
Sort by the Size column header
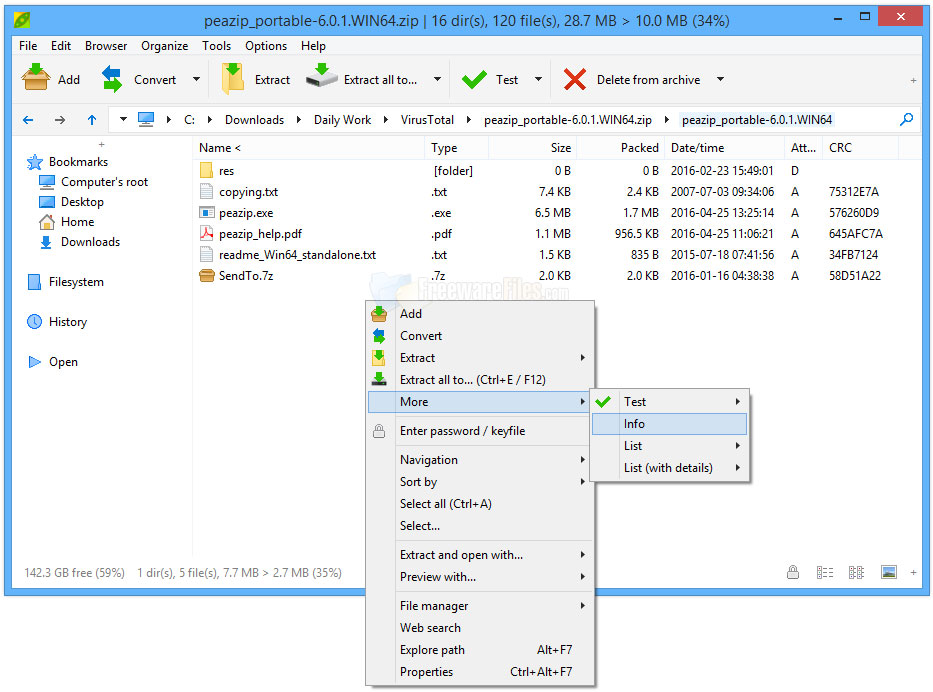pos(532,148)
